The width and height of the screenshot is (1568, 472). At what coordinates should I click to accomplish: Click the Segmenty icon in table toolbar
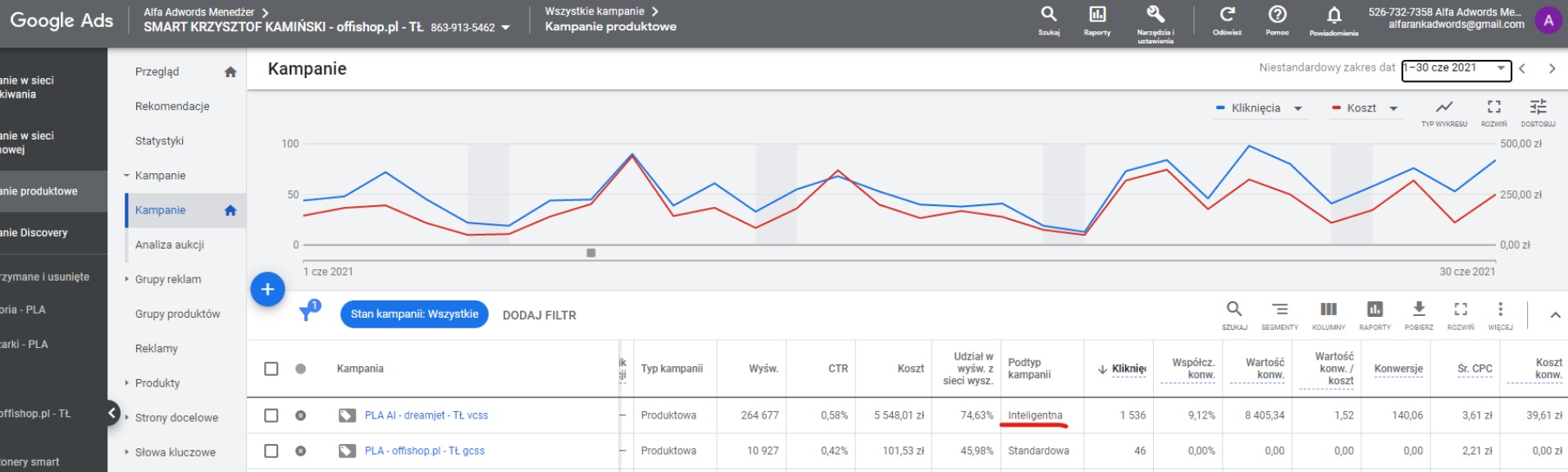pos(1279,309)
